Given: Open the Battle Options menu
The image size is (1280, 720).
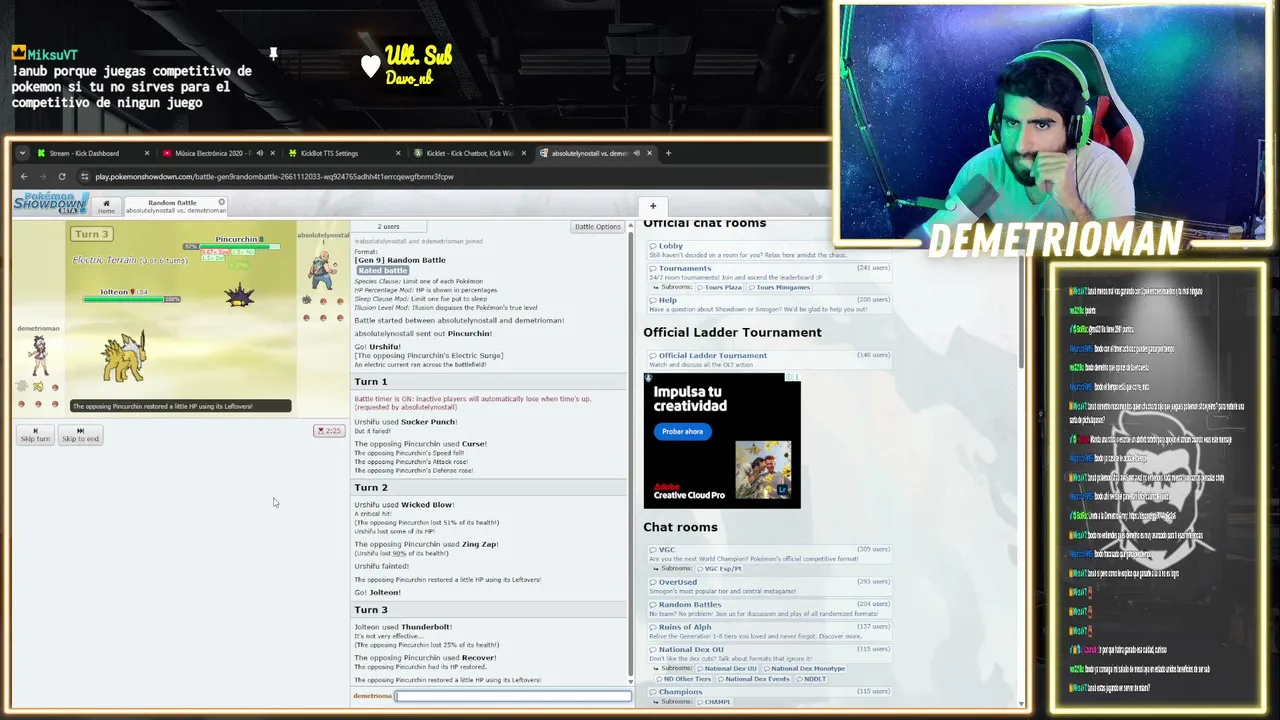Looking at the screenshot, I should coord(597,227).
